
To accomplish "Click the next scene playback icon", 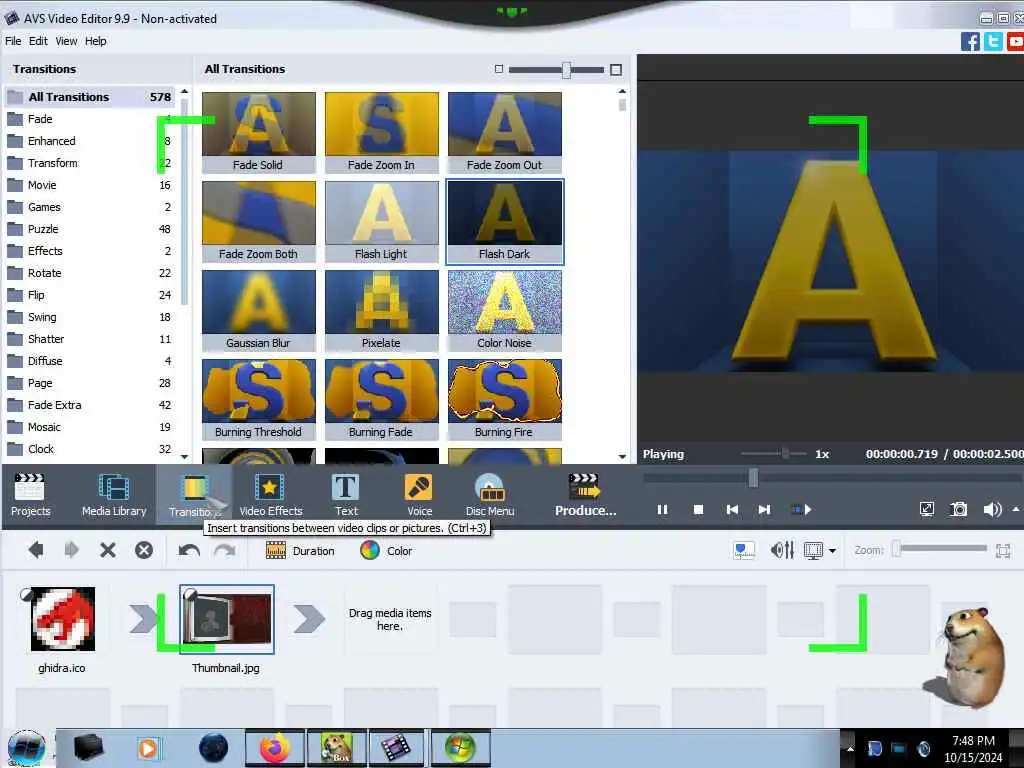I will [x=801, y=509].
